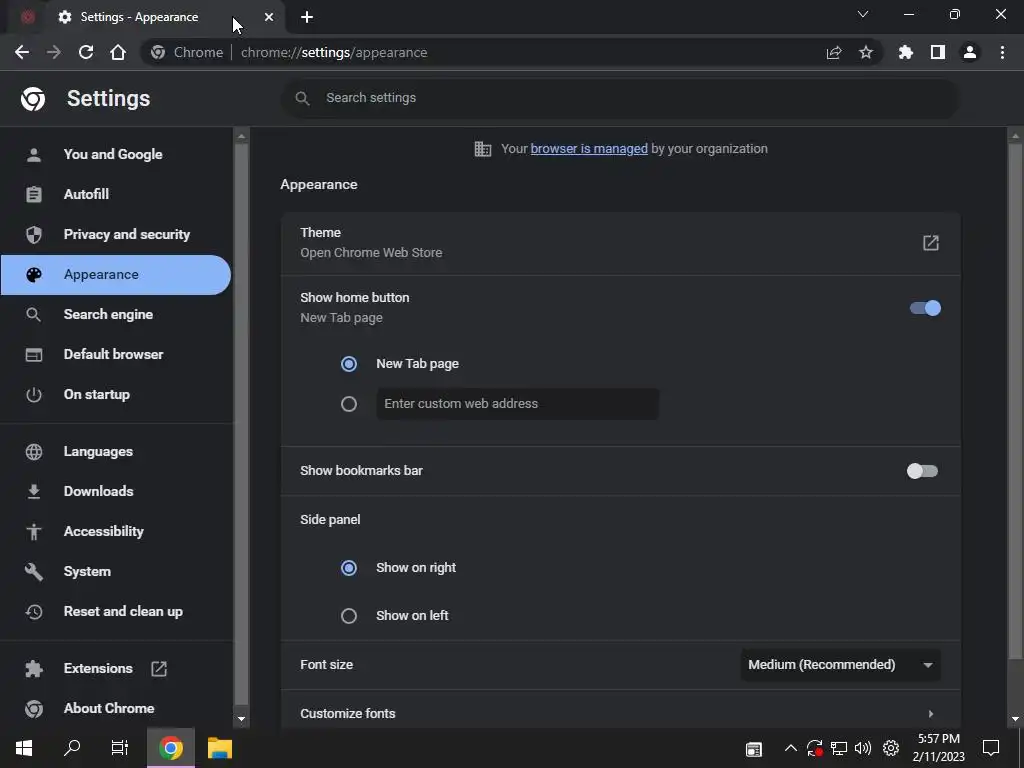The image size is (1024, 768).
Task: Open File Explorer from the taskbar
Action: point(220,748)
